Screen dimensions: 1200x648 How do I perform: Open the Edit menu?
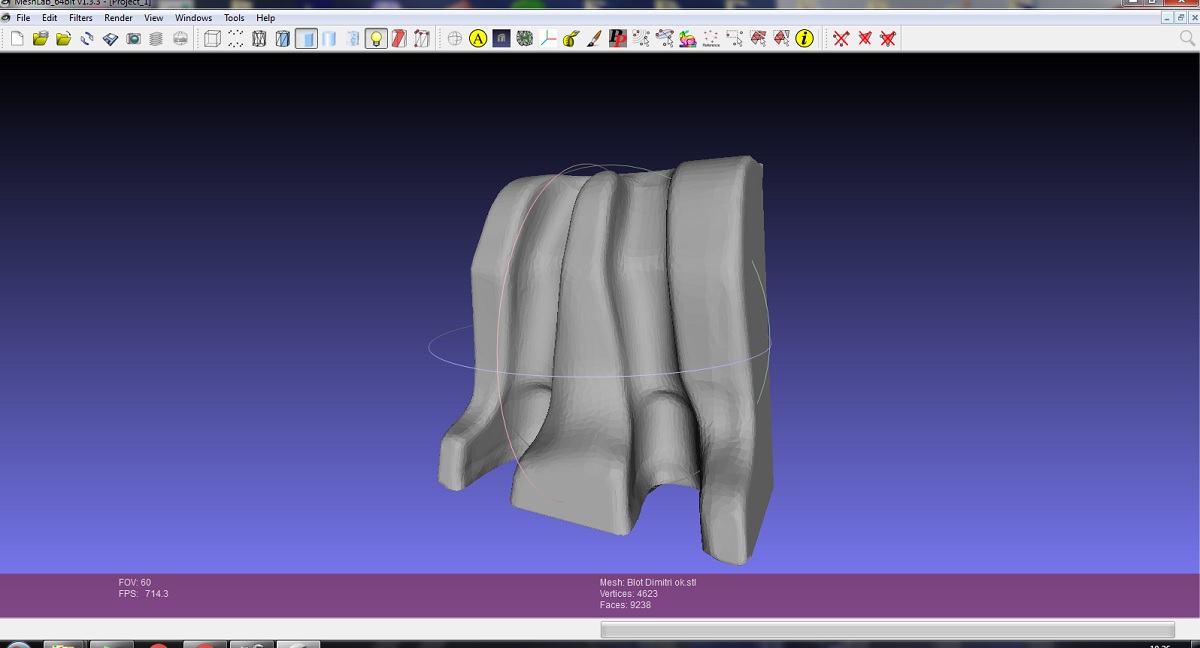point(49,18)
